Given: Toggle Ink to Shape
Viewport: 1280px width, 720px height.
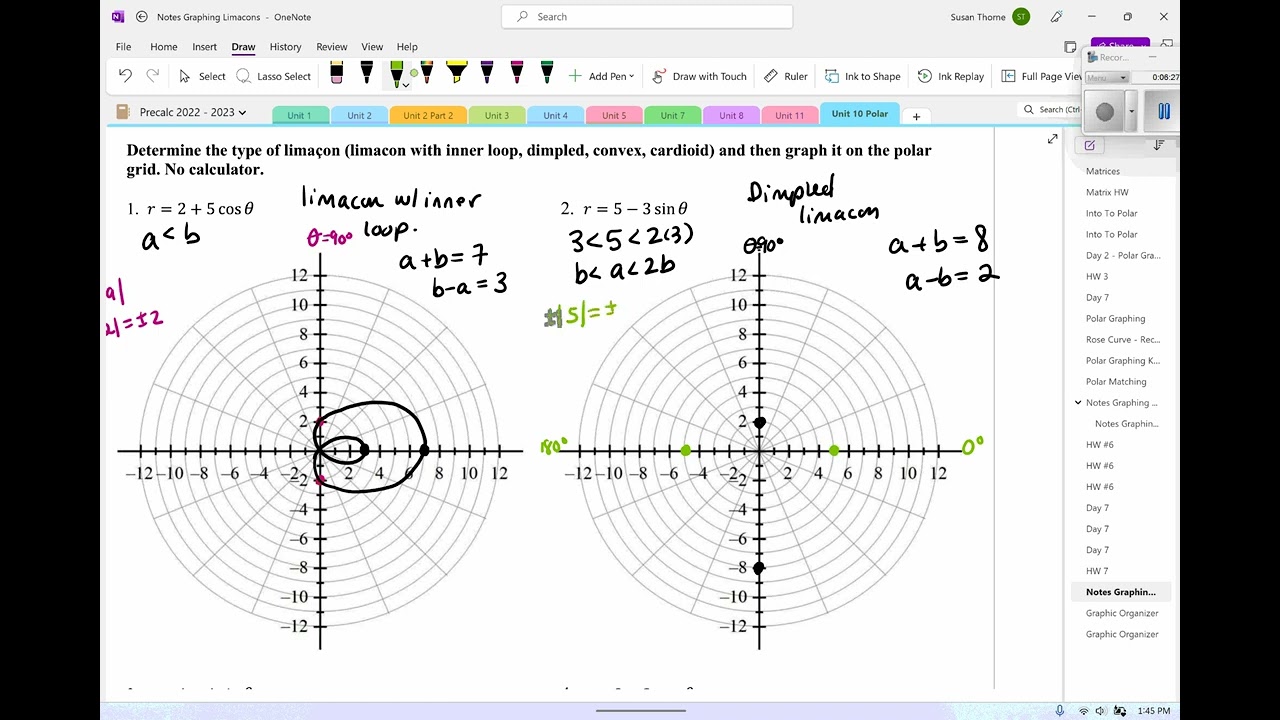Looking at the screenshot, I should [x=862, y=76].
